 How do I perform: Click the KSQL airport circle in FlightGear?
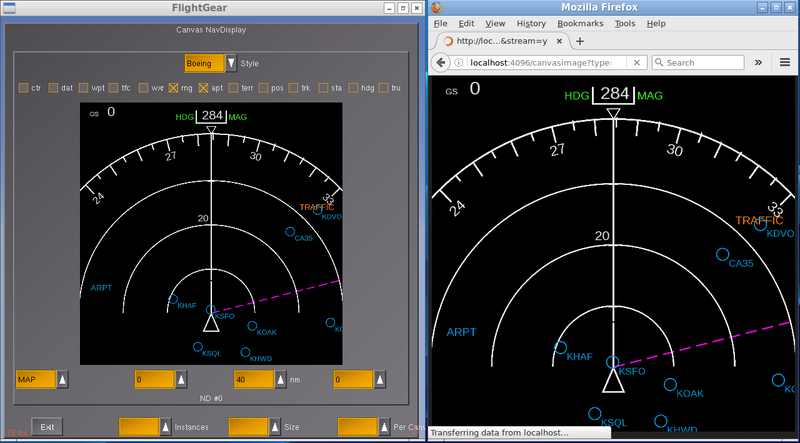click(x=198, y=347)
